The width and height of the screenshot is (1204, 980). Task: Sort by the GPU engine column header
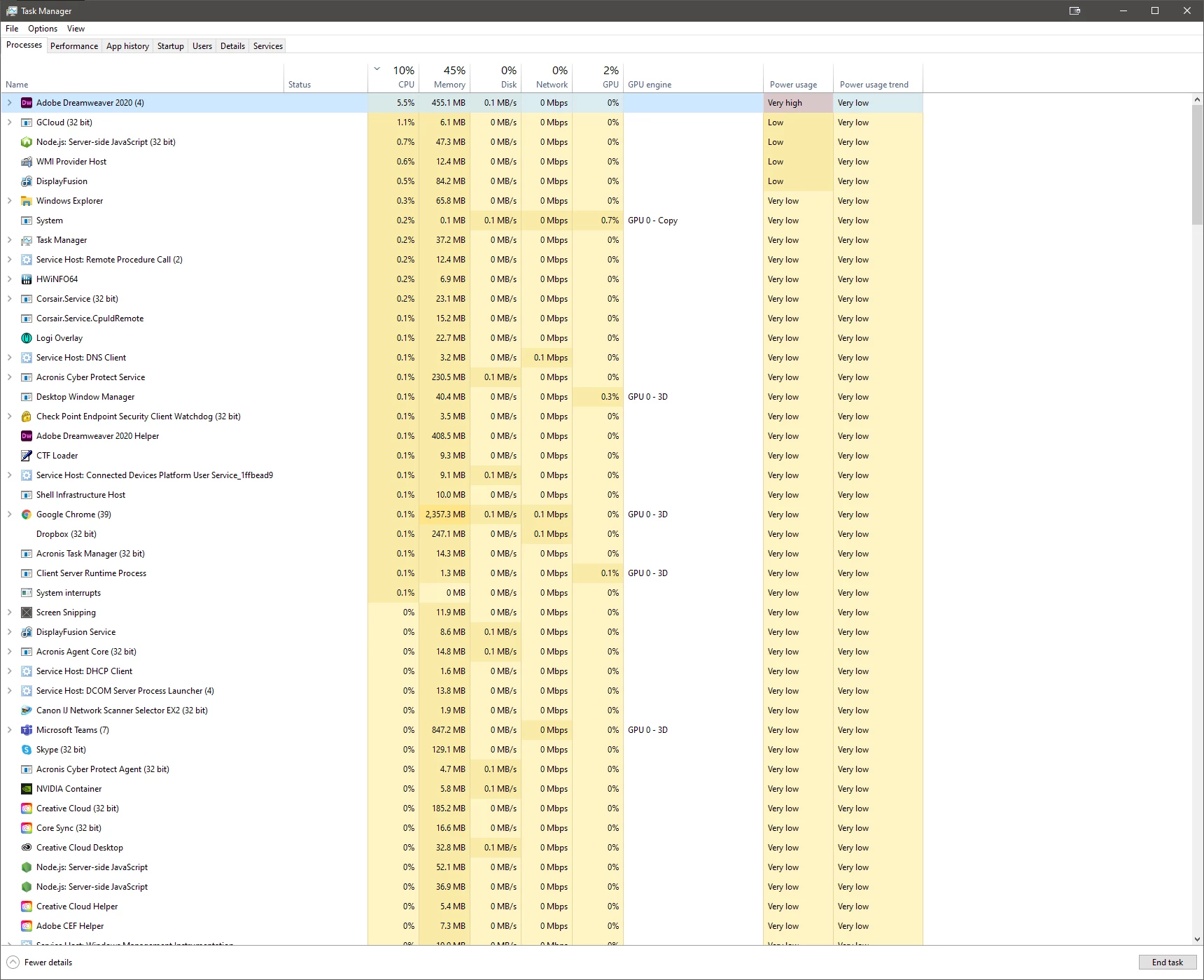click(x=693, y=78)
